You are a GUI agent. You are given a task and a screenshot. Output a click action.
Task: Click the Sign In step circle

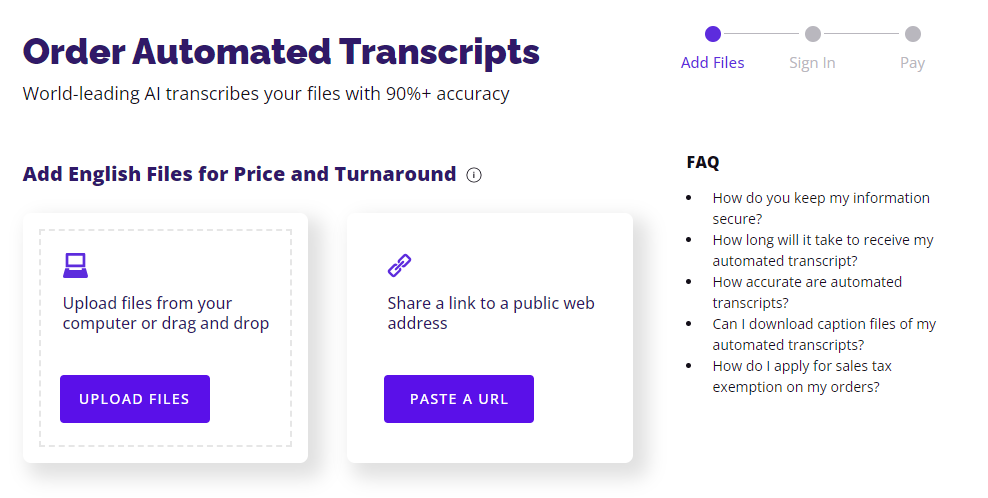click(x=813, y=34)
